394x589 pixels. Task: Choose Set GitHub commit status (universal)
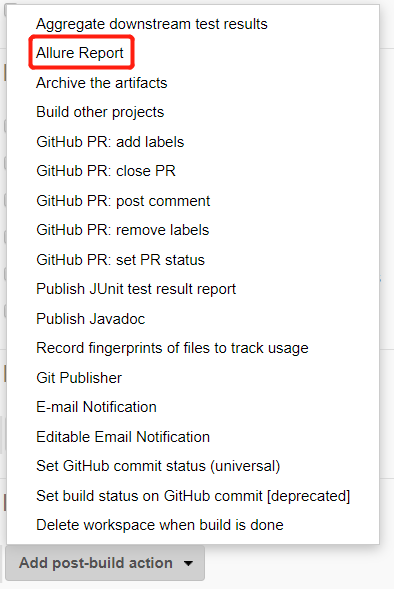(x=158, y=466)
